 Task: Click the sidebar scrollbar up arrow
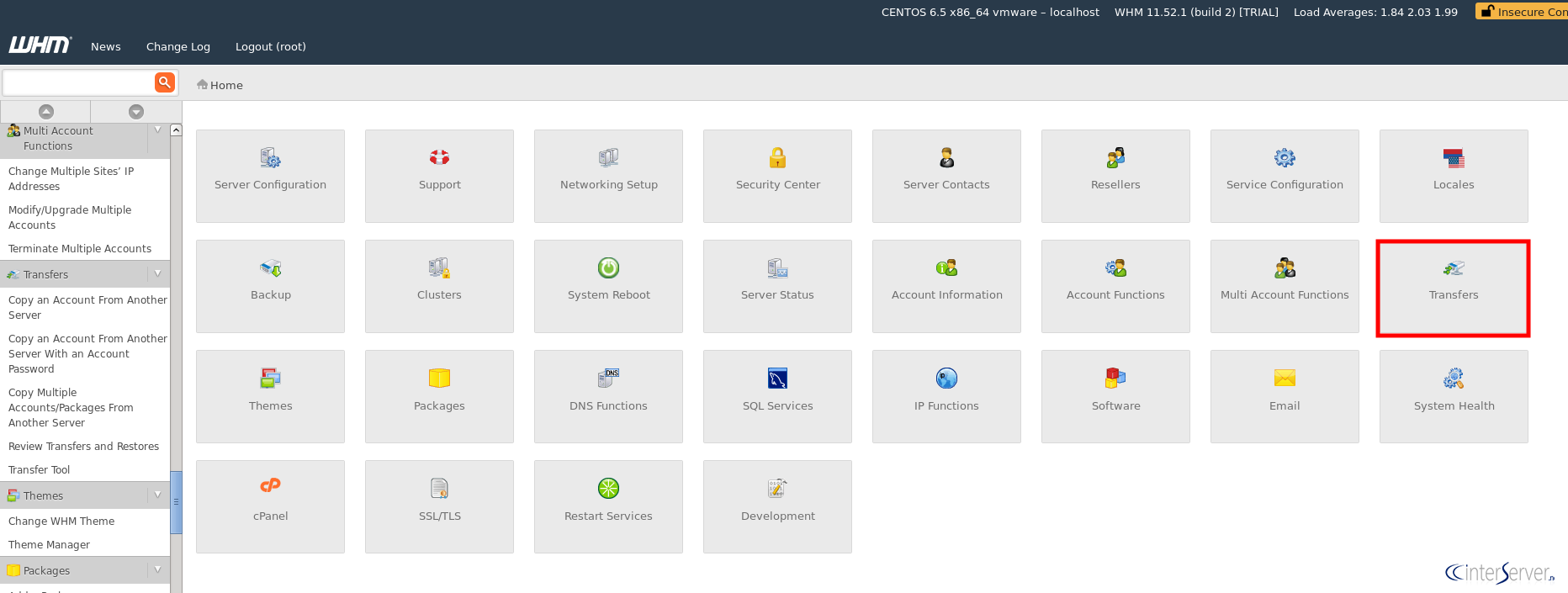(176, 130)
